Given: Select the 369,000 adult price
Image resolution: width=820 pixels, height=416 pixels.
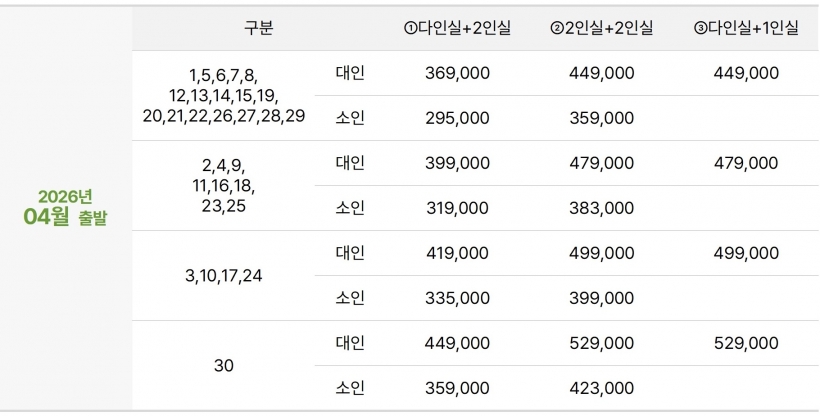Looking at the screenshot, I should [457, 73].
